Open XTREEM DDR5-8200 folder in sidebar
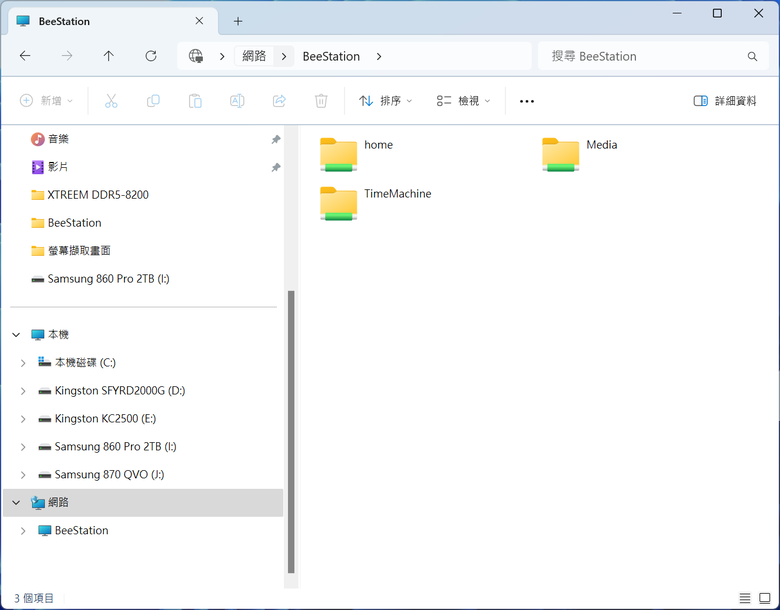Viewport: 780px width, 610px height. (x=90, y=195)
